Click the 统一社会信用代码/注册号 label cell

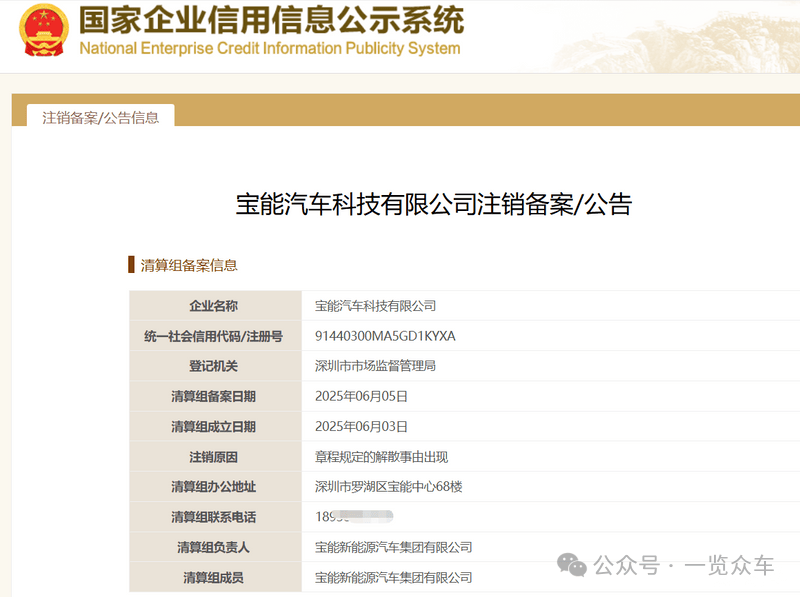[215, 336]
